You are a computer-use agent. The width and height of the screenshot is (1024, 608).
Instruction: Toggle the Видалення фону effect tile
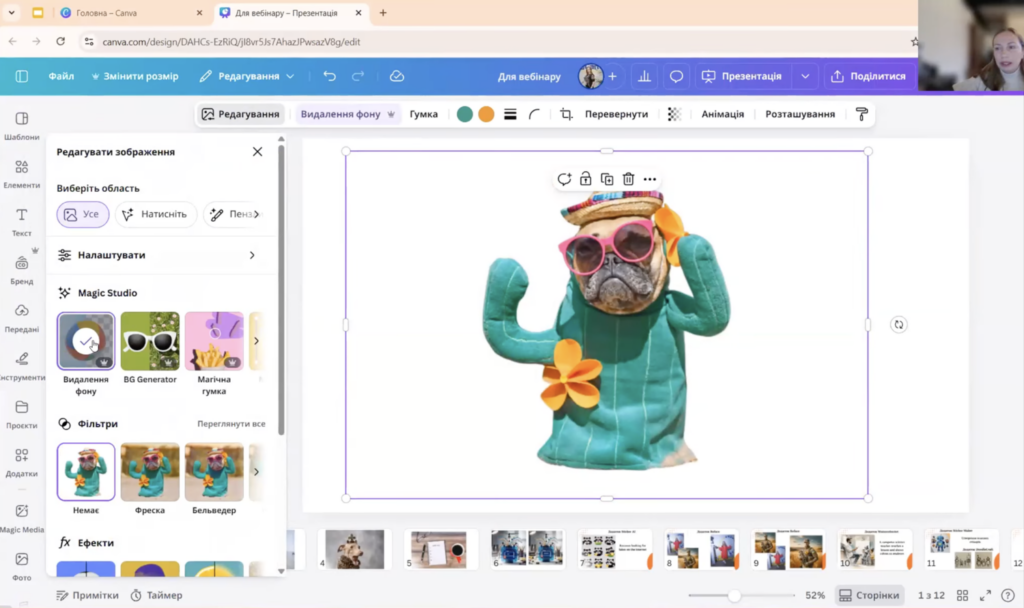[x=86, y=341]
